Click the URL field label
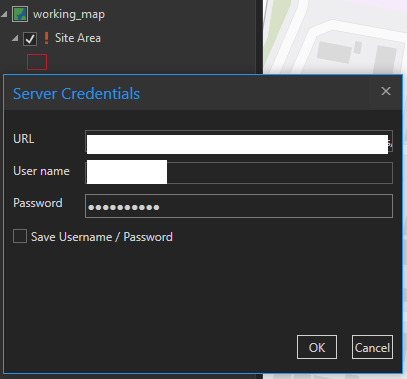Screen dimensions: 407x379 point(24,139)
